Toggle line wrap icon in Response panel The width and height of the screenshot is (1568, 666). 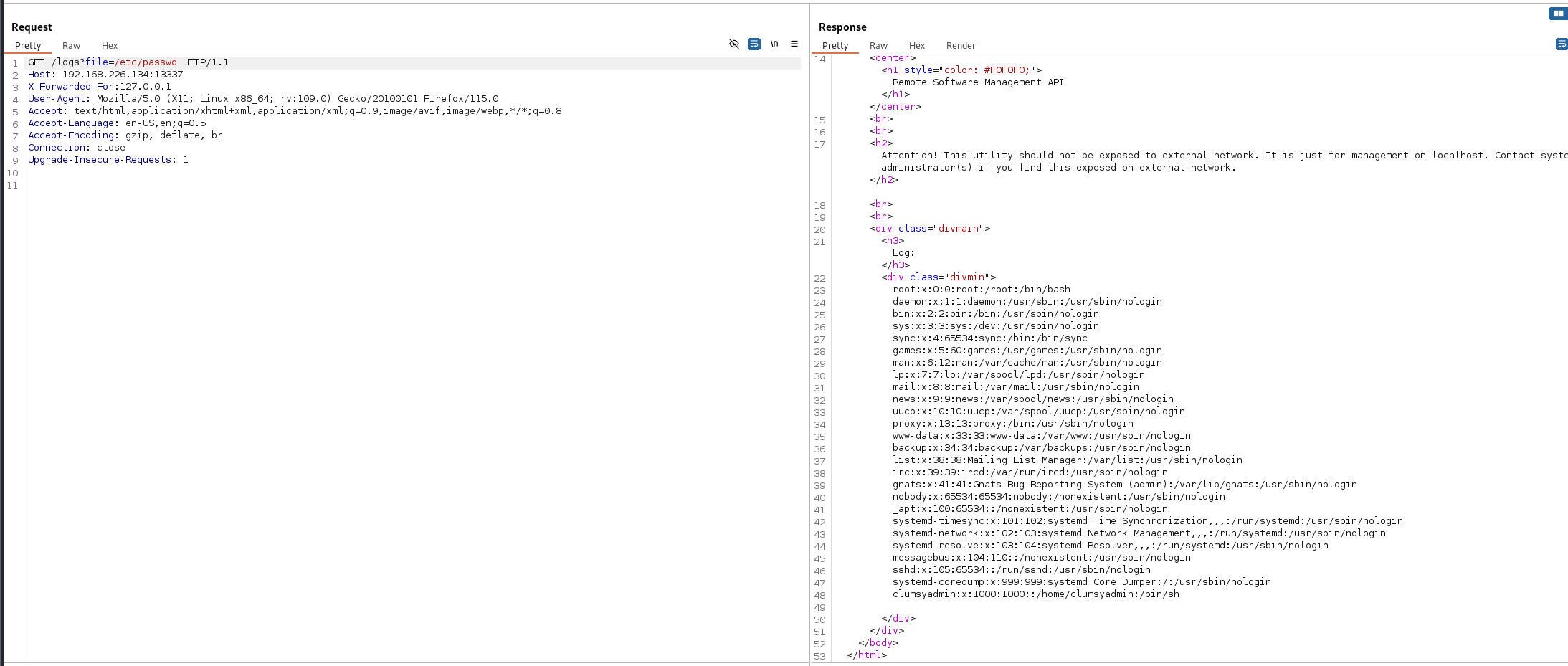1562,44
